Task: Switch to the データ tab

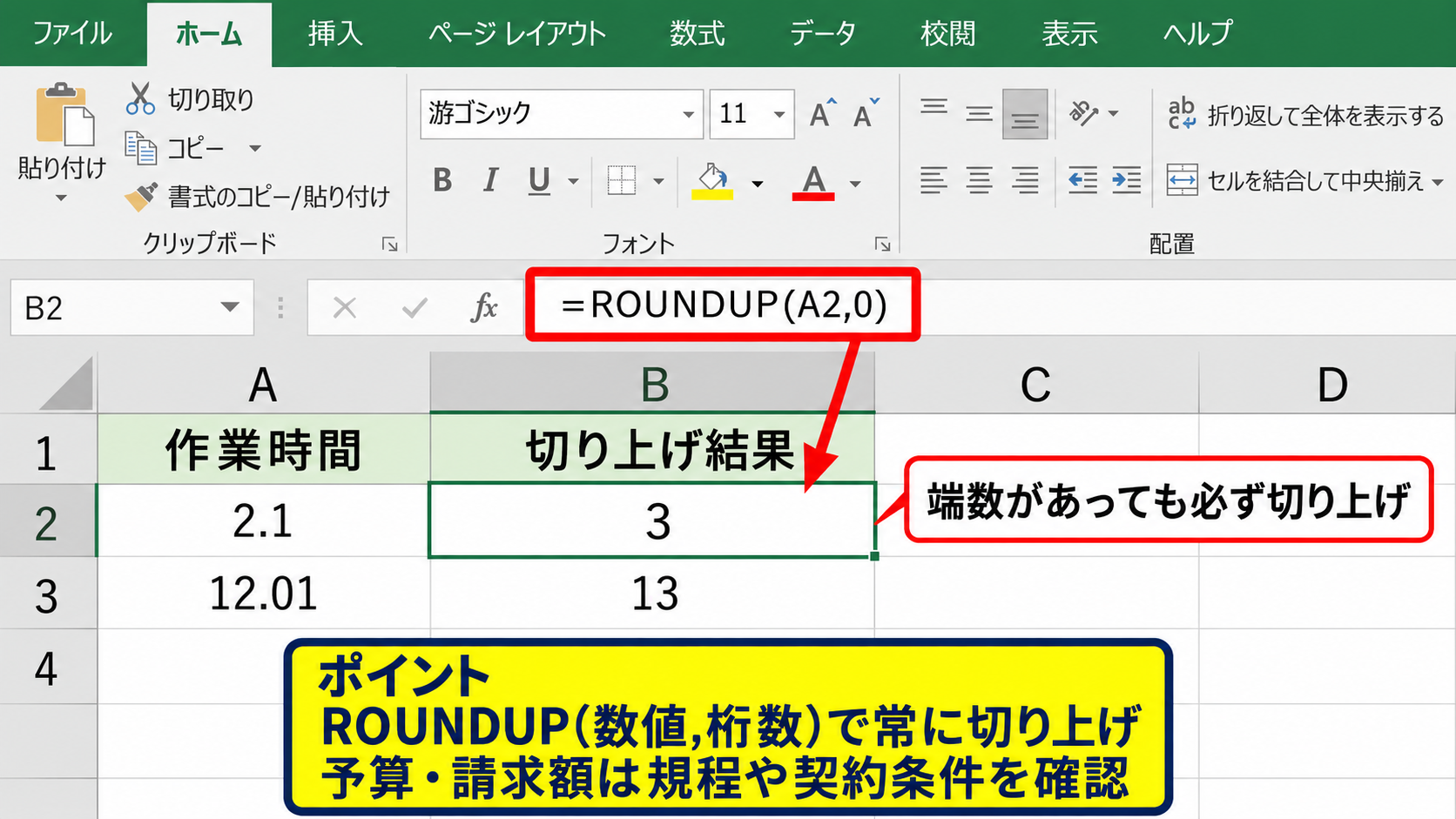Action: (823, 33)
